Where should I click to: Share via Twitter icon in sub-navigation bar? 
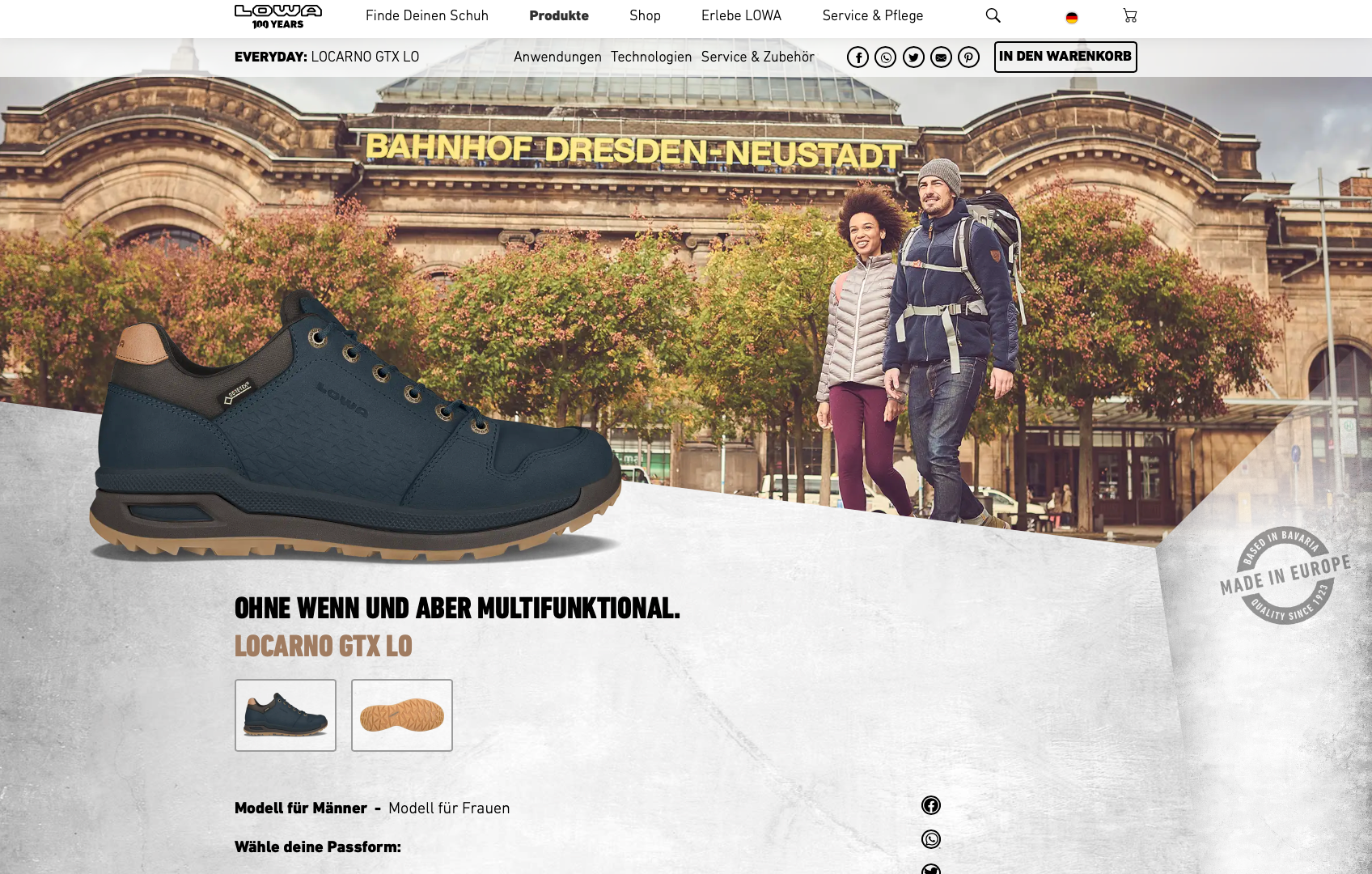[x=913, y=57]
